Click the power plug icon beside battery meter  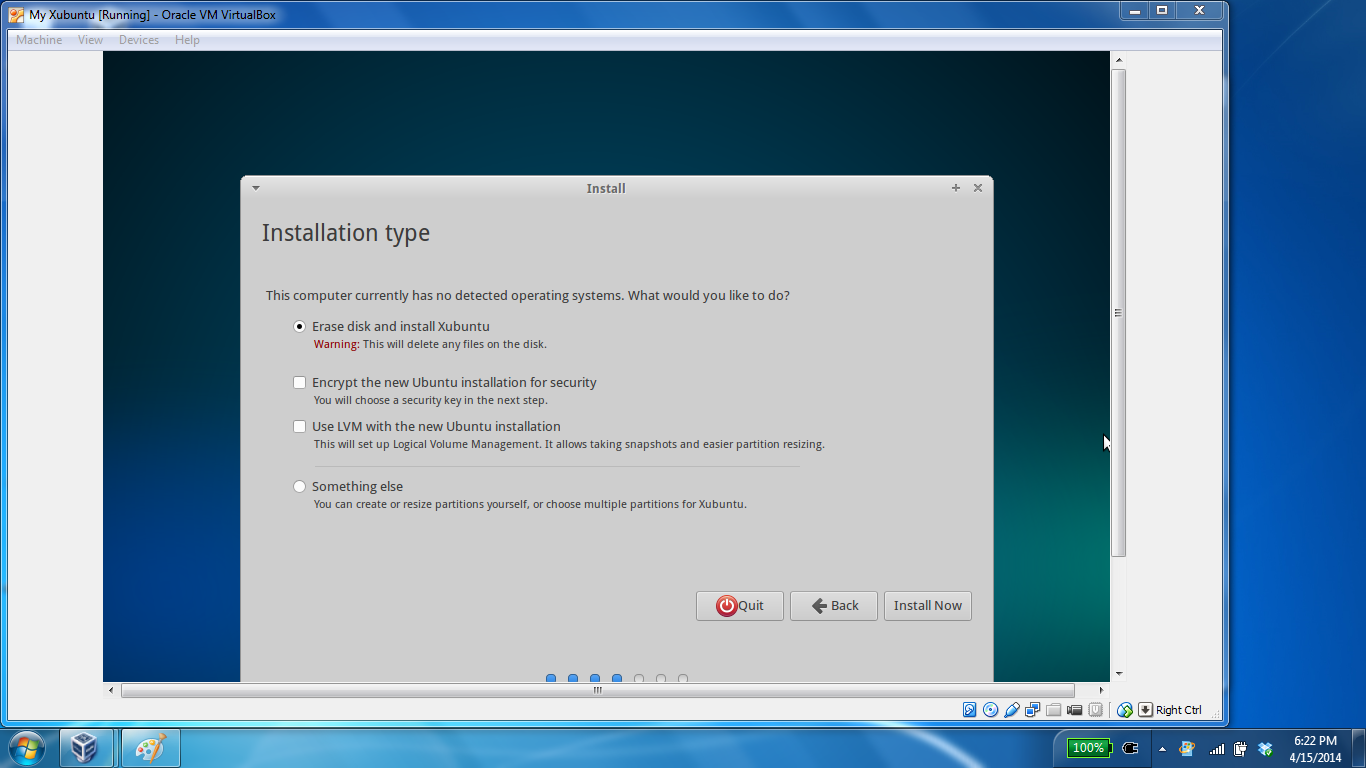[x=1131, y=748]
